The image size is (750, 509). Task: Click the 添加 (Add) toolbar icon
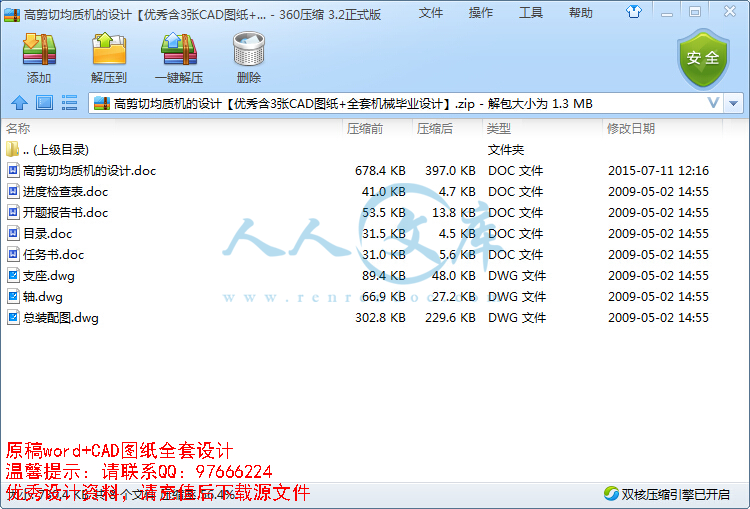[39, 49]
